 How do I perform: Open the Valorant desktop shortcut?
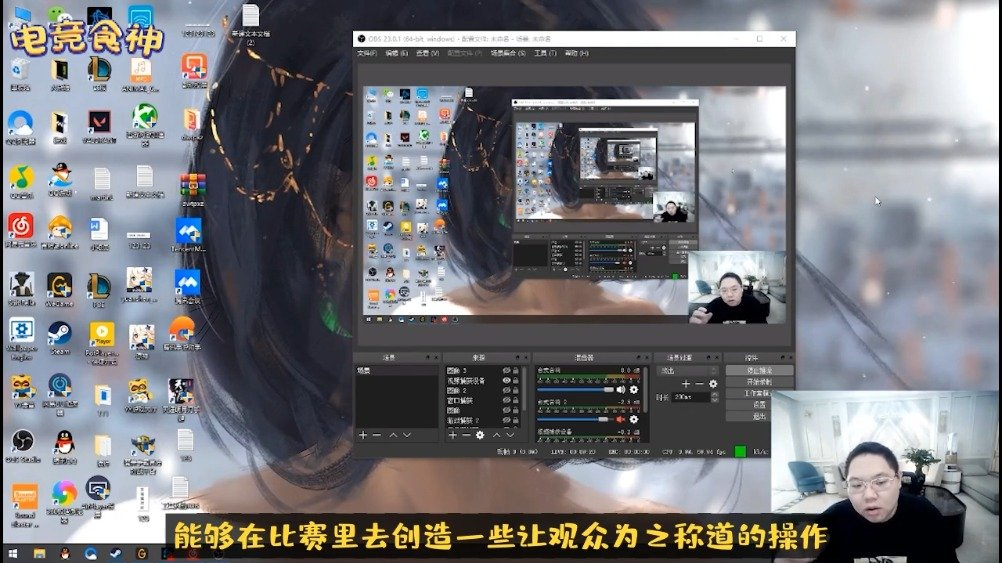click(x=99, y=126)
